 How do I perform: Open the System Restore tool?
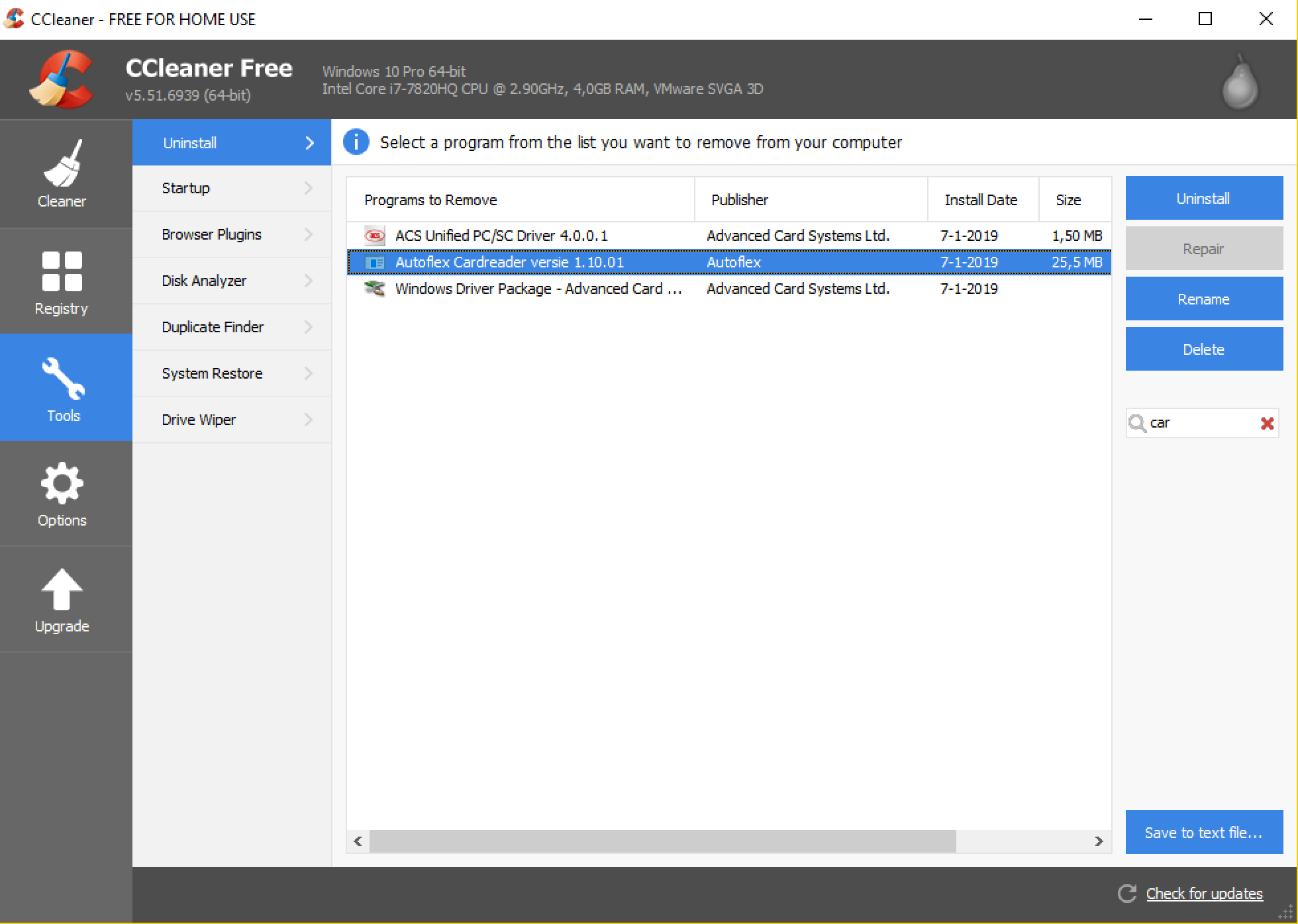(x=212, y=373)
